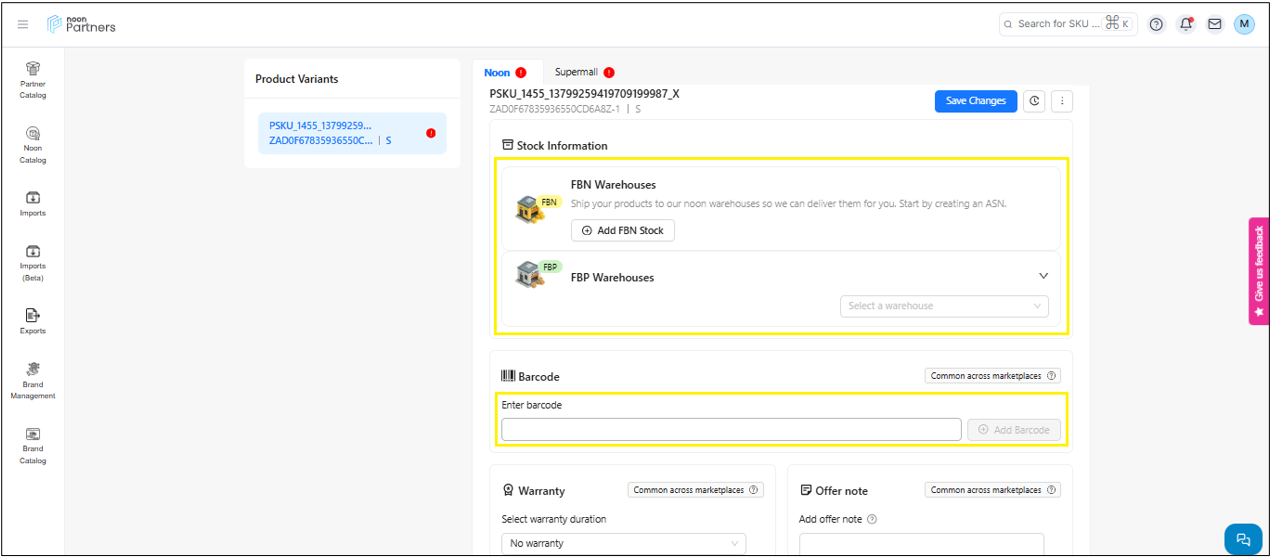Click the help question mark icon
The width and height of the screenshot is (1273, 558).
click(x=1156, y=24)
